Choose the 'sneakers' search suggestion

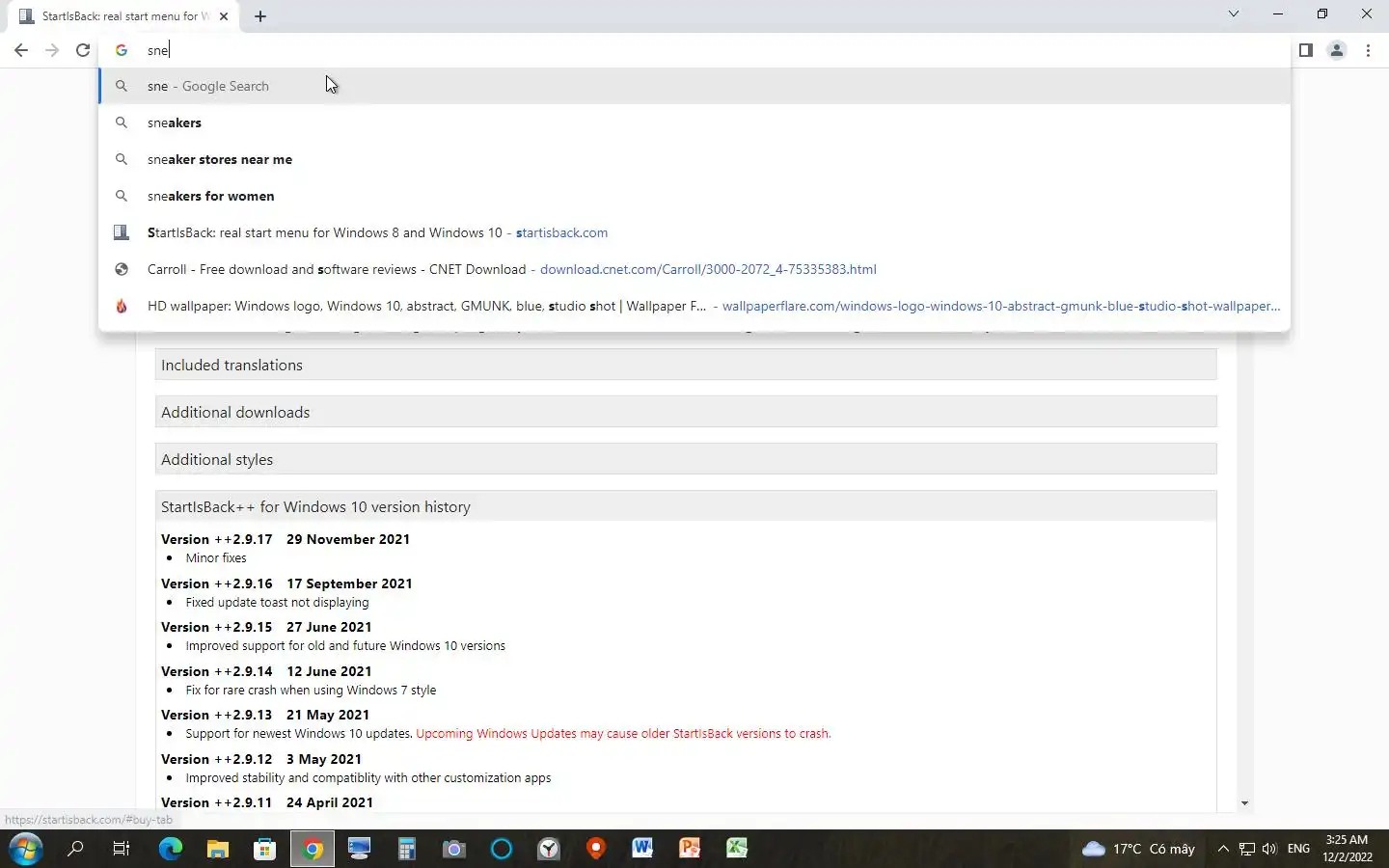[694, 122]
